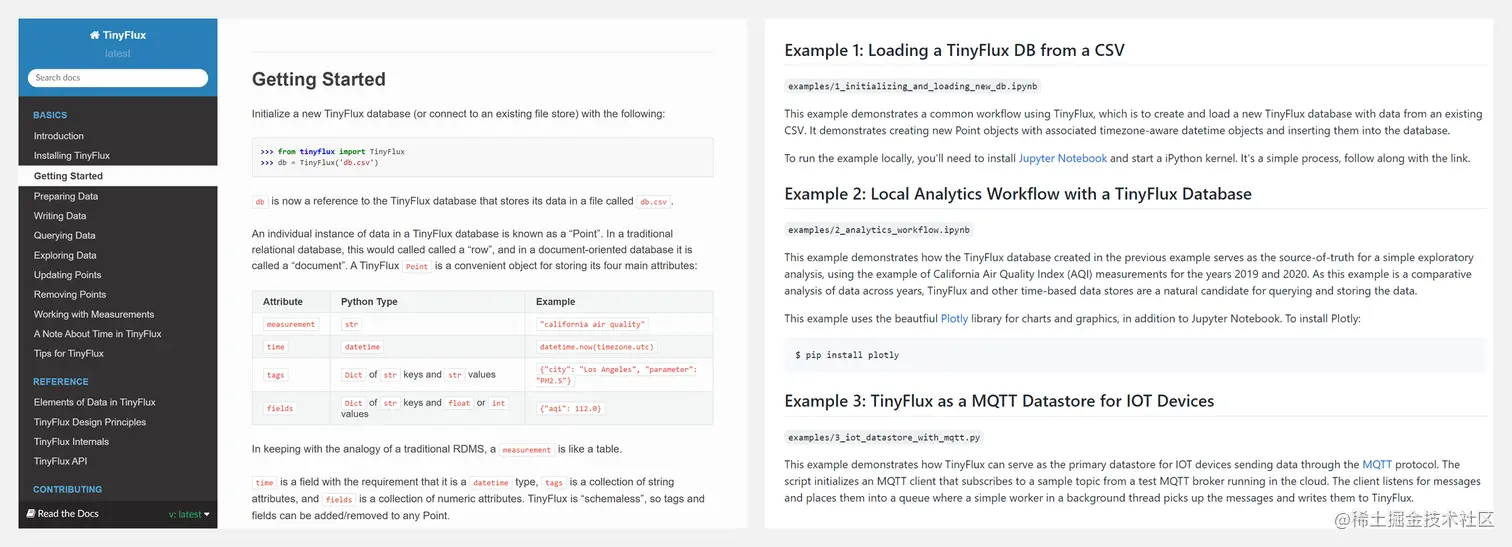
Task: Click the Example 1 heading
Action: [955, 50]
